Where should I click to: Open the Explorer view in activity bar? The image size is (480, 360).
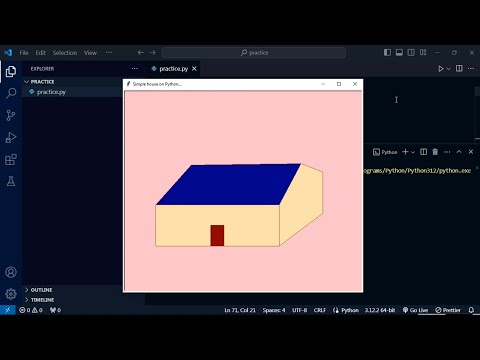[x=11, y=71]
